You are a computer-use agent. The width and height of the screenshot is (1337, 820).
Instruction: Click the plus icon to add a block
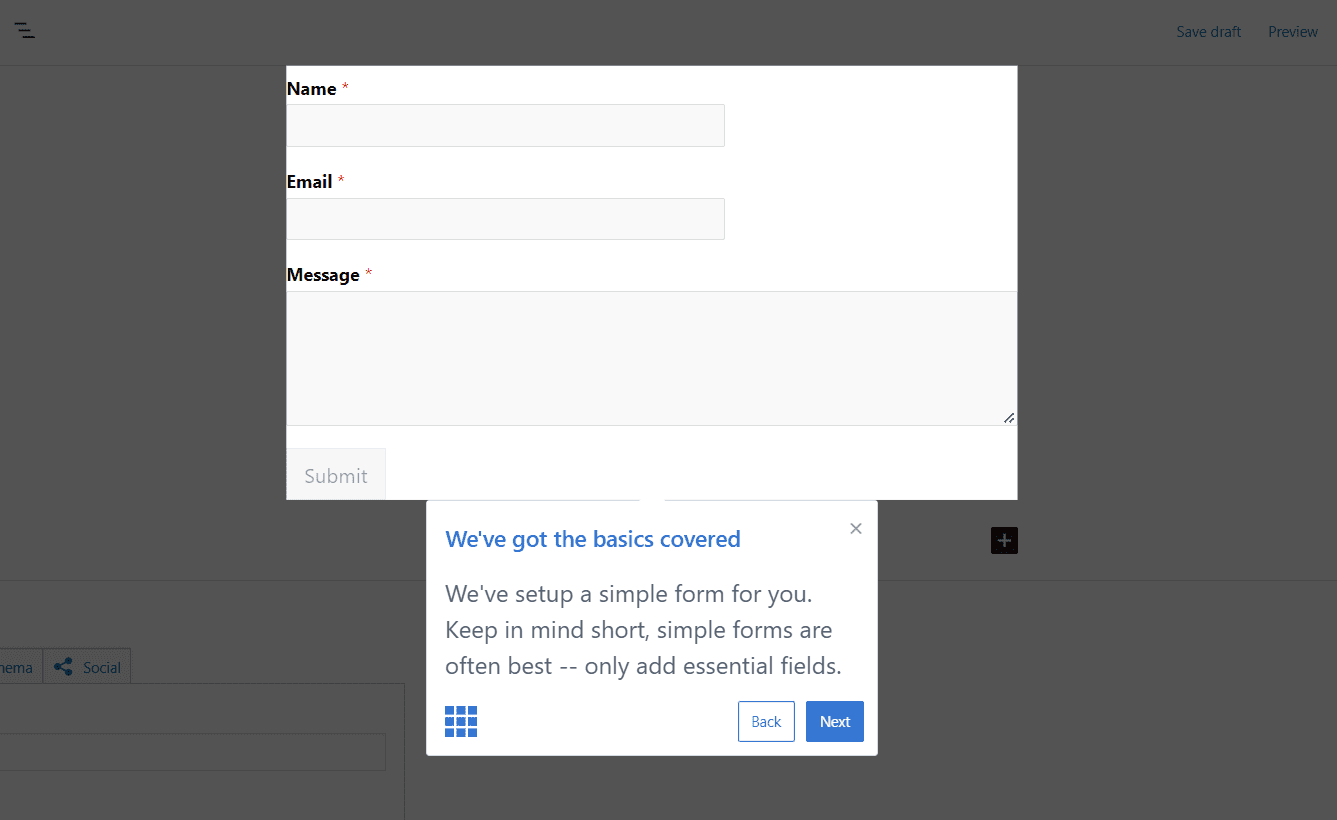[1004, 540]
